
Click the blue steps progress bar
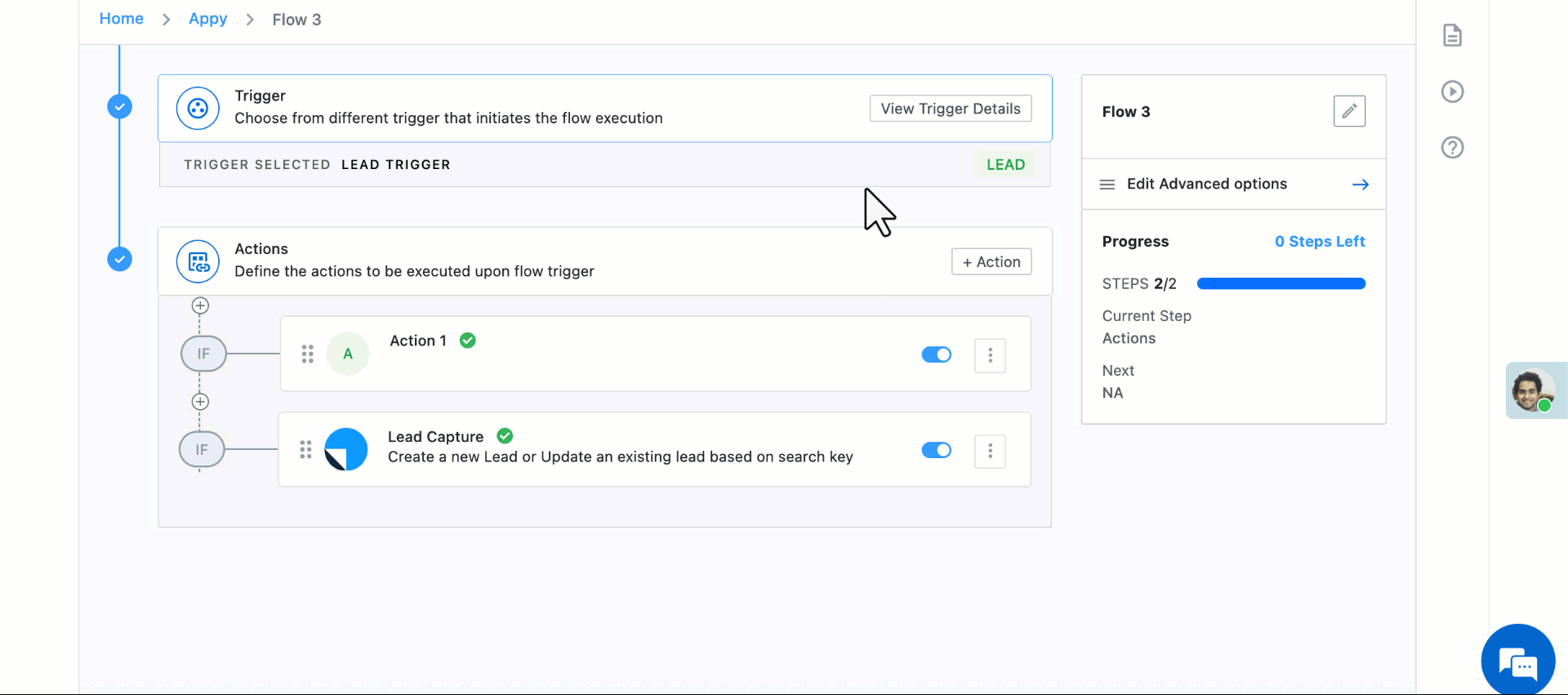pyautogui.click(x=1281, y=284)
